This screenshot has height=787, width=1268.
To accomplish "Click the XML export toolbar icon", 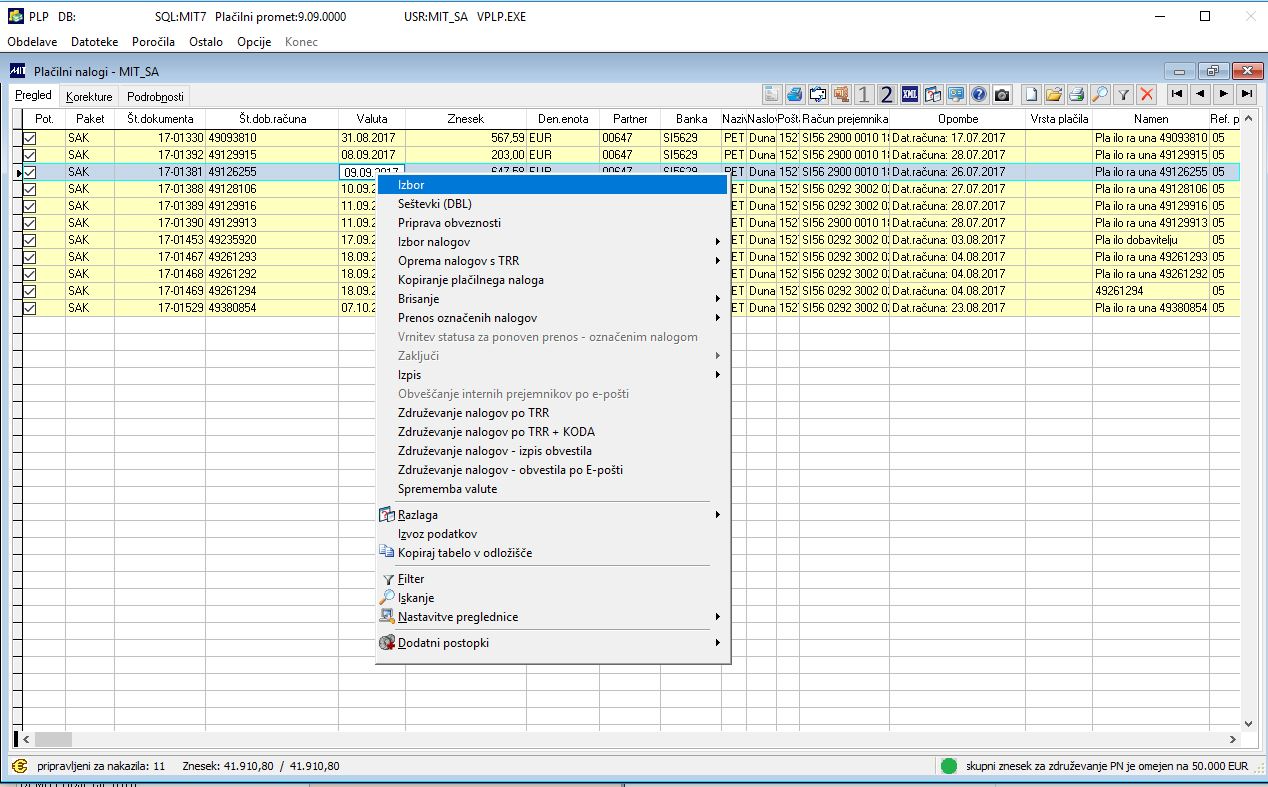I will pos(909,95).
